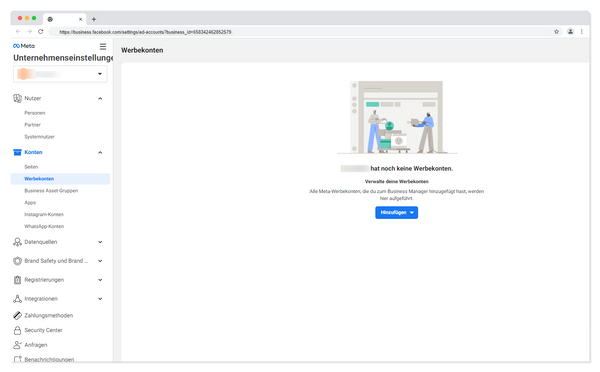600x372 pixels.
Task: Bookmark this page with the star icon
Action: (556, 32)
